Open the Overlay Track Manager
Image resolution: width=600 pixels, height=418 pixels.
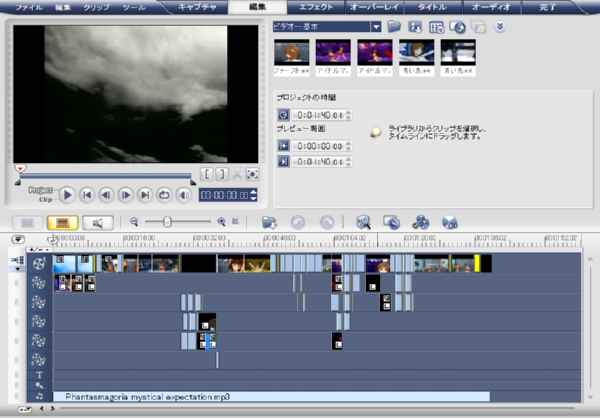point(421,222)
